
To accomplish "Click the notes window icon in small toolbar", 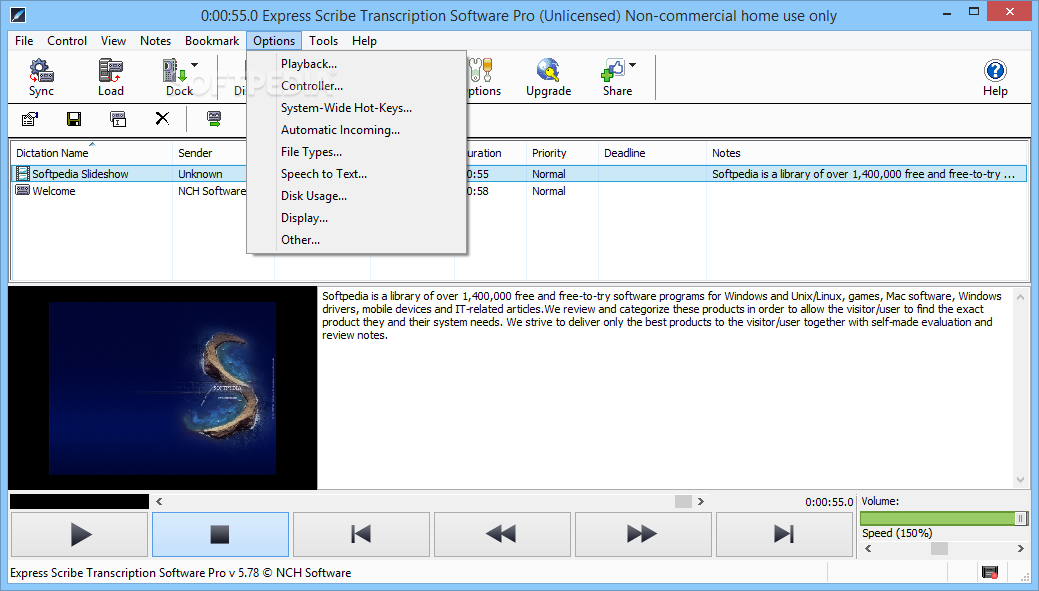I will 118,119.
